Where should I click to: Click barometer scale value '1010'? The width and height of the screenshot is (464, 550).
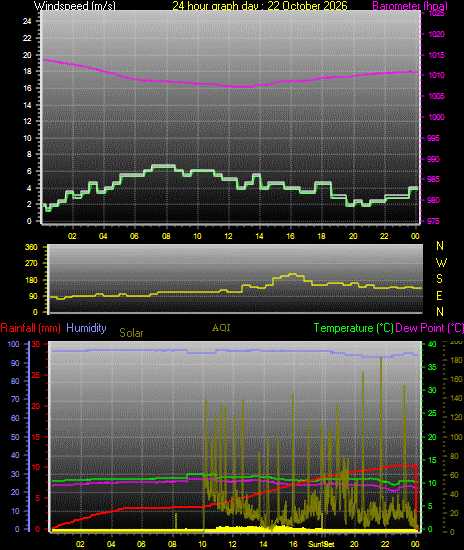437,75
